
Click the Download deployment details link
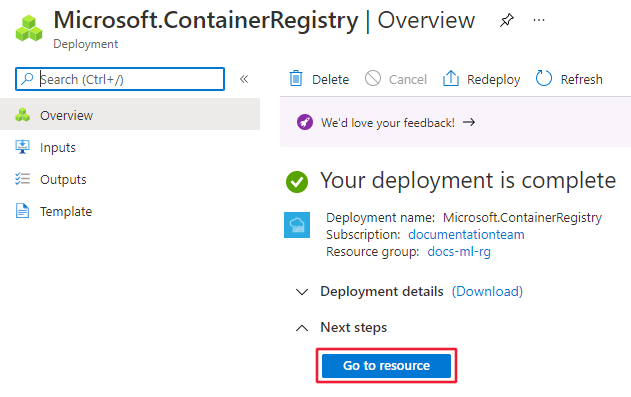487,291
